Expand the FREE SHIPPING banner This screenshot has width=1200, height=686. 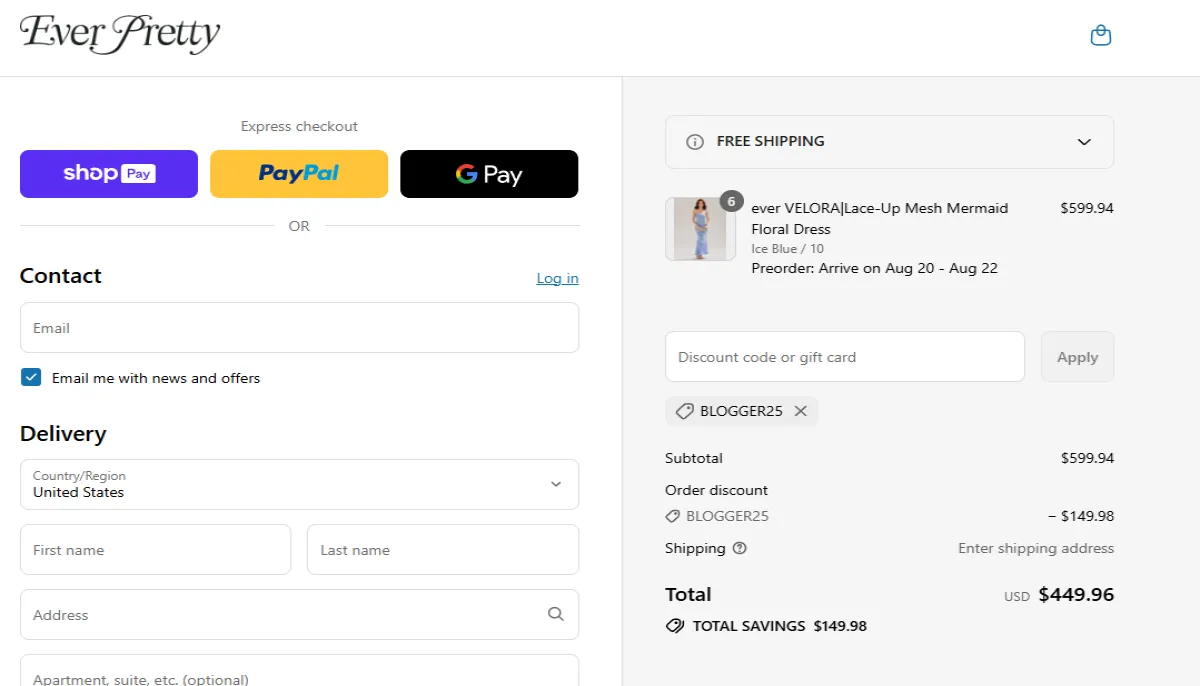click(1083, 142)
